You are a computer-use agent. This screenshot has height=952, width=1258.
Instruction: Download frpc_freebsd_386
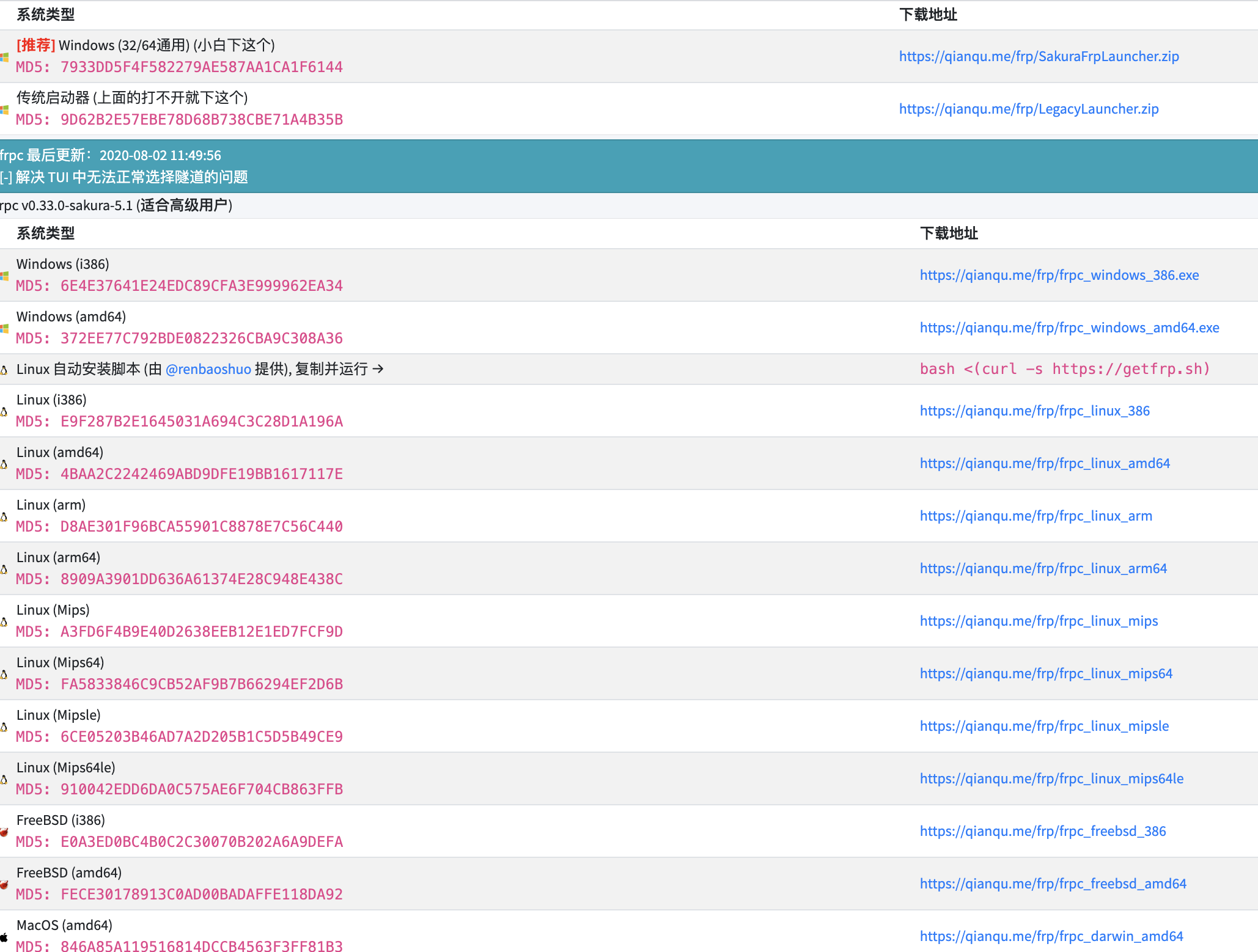tap(1043, 831)
